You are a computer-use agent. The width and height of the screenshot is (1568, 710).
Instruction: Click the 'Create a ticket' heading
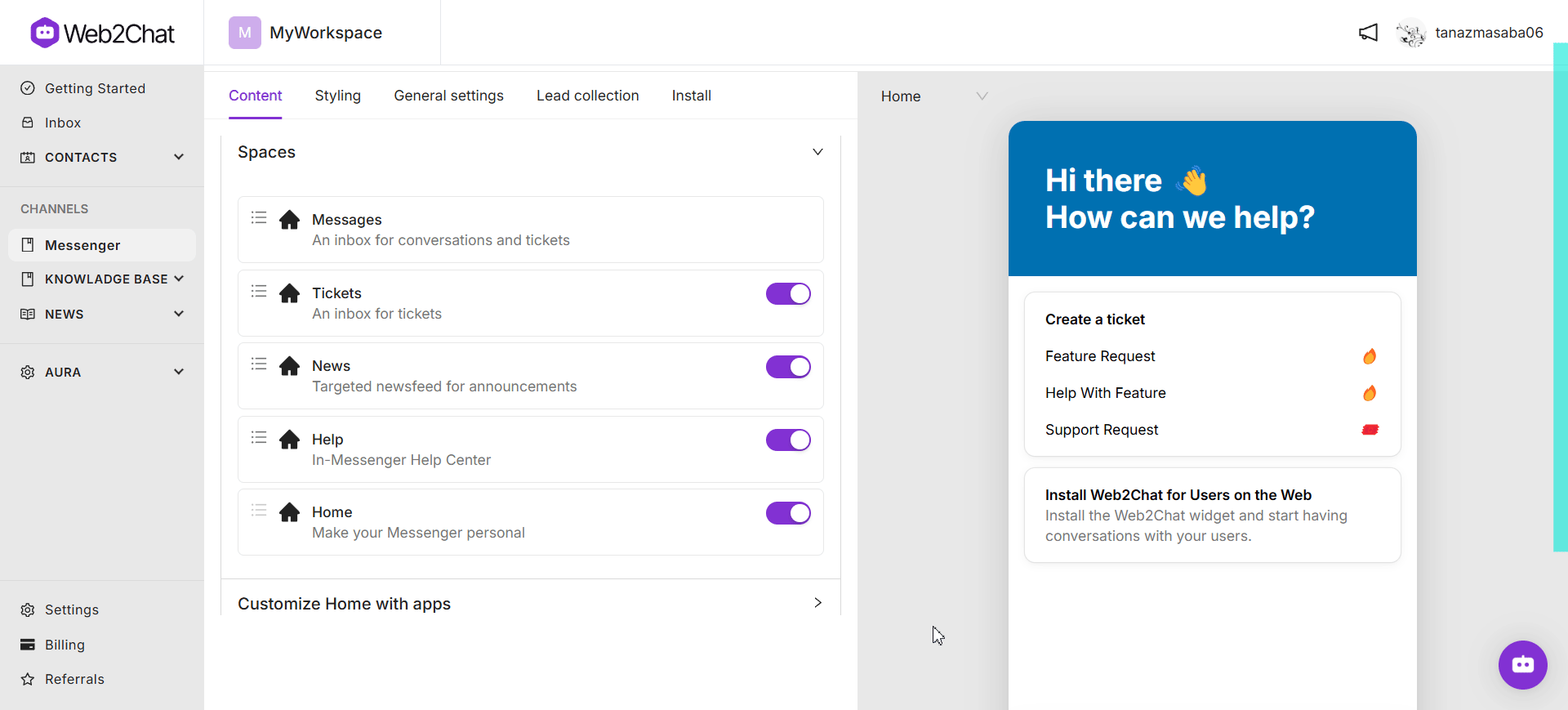tap(1095, 319)
